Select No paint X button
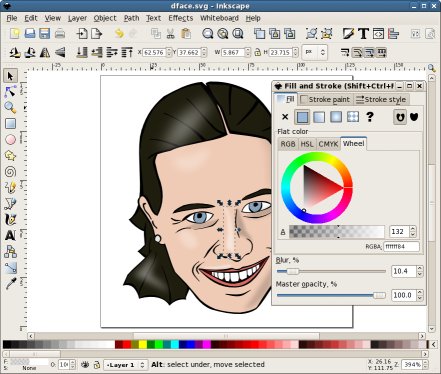441x374 pixels. (285, 117)
